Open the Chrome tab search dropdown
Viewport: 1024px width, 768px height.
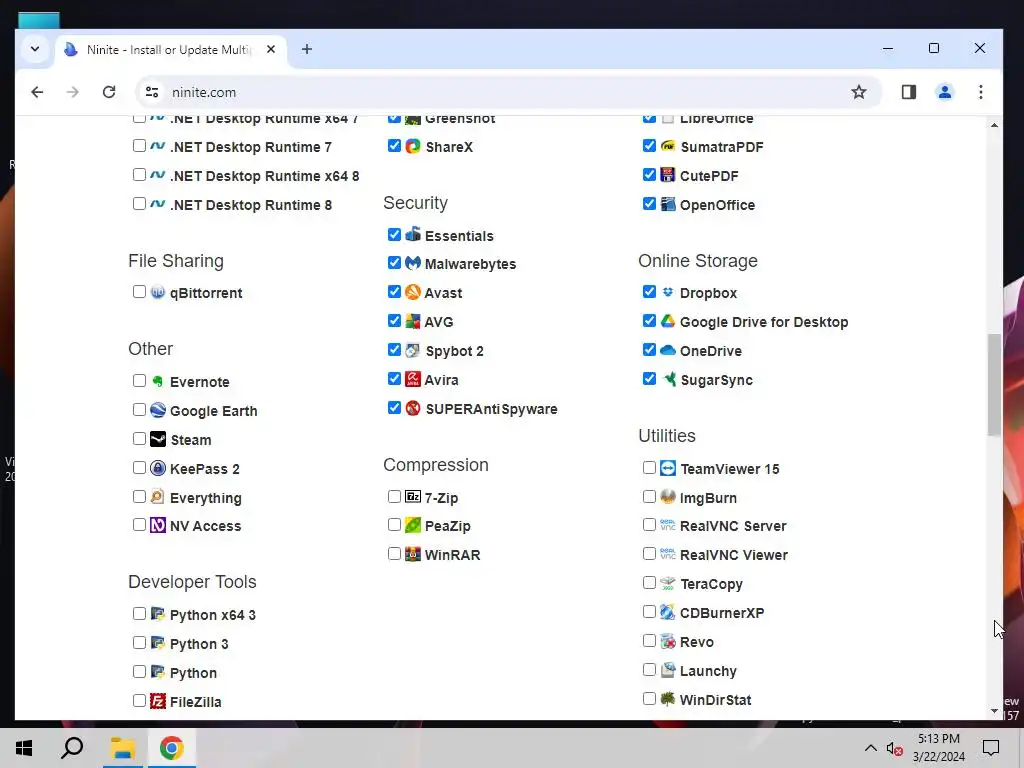[35, 49]
